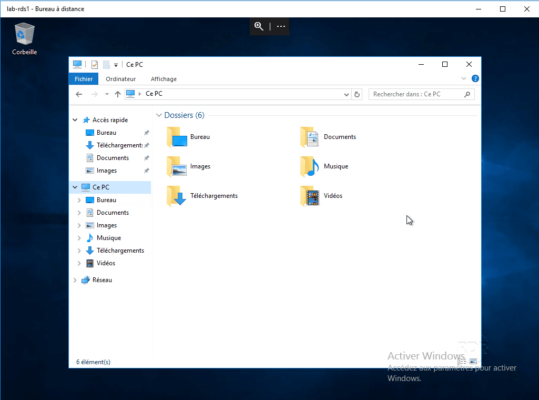Open the Fichier tab
Image resolution: width=539 pixels, height=400 pixels.
[x=84, y=79]
